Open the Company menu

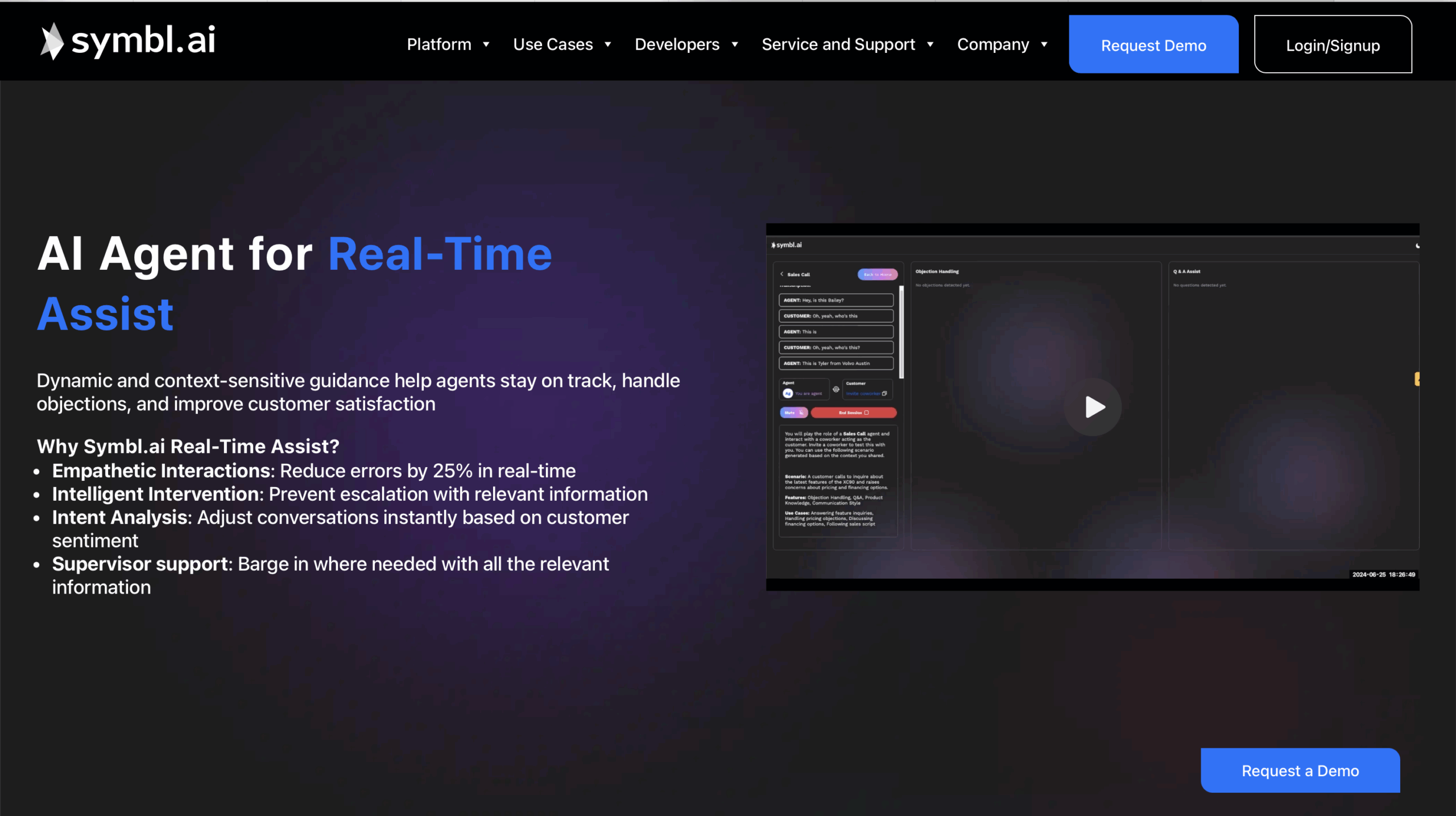coord(993,44)
